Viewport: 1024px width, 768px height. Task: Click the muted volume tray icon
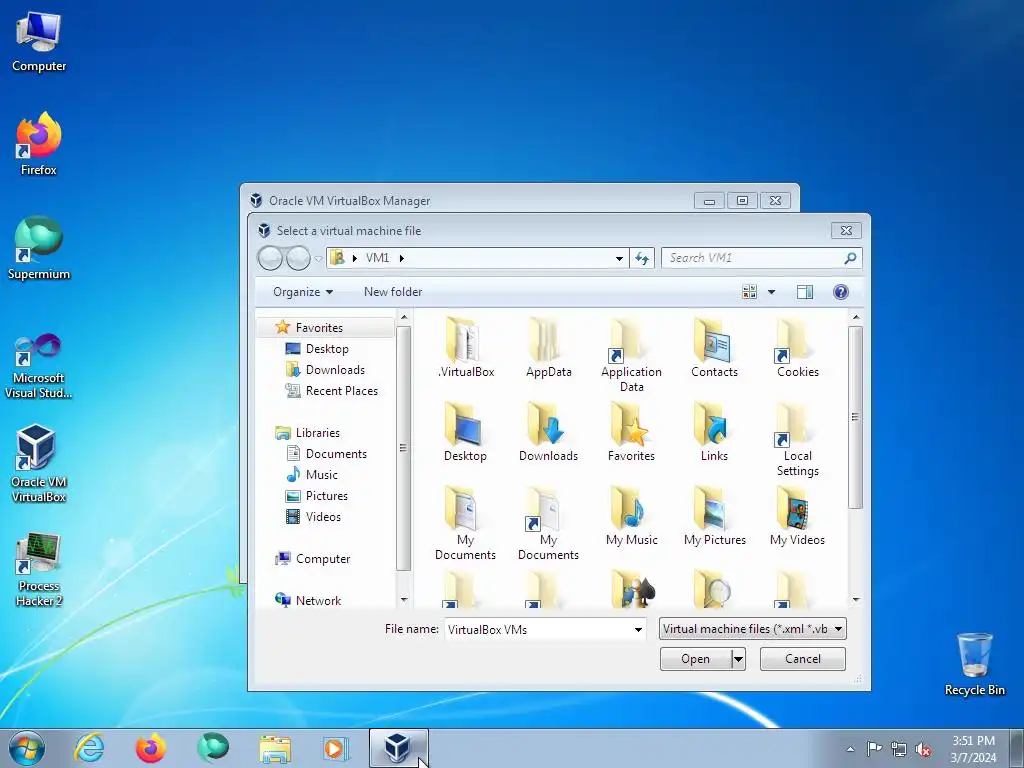(923, 749)
